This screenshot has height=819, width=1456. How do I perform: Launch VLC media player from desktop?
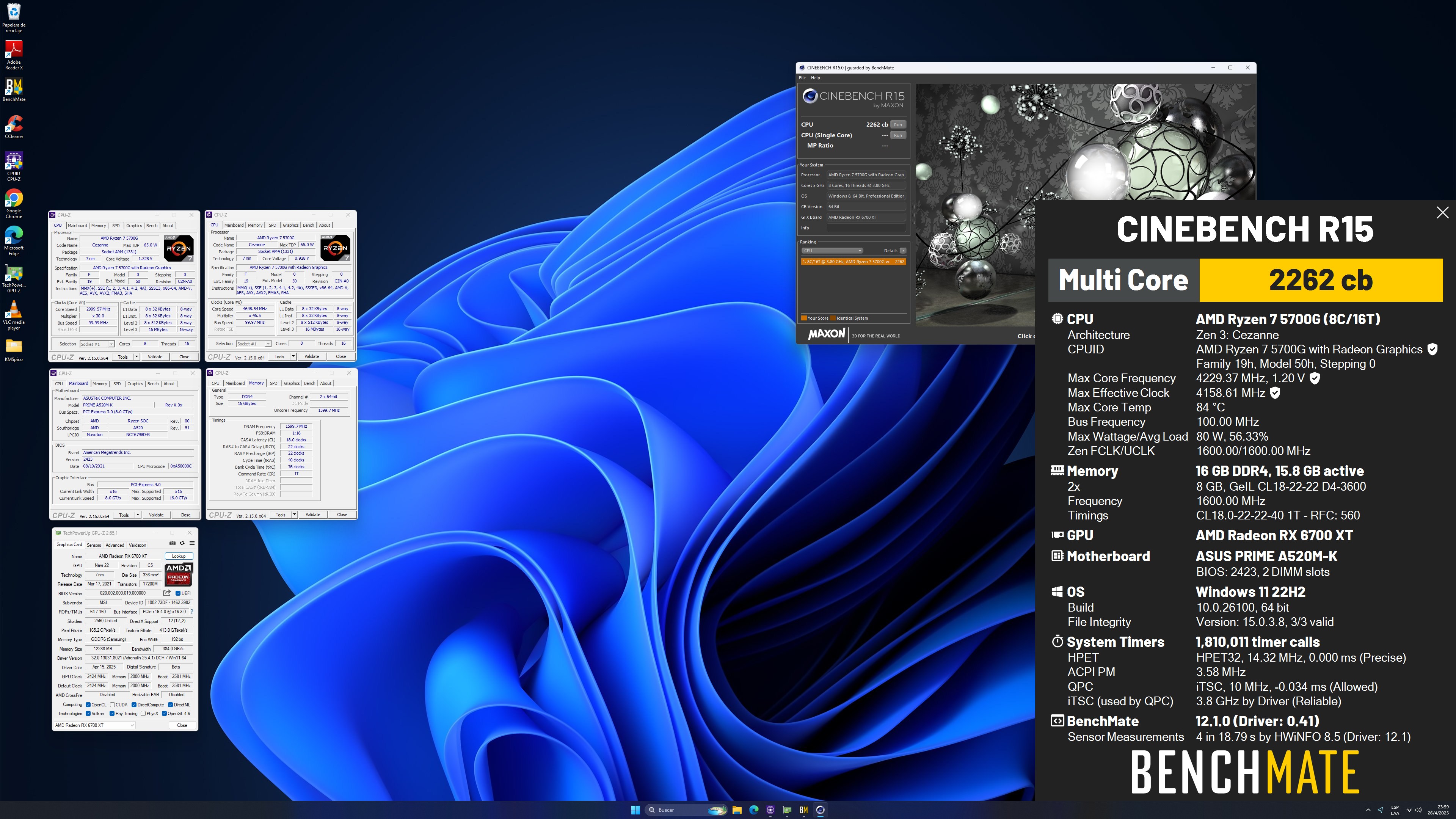pyautogui.click(x=14, y=315)
